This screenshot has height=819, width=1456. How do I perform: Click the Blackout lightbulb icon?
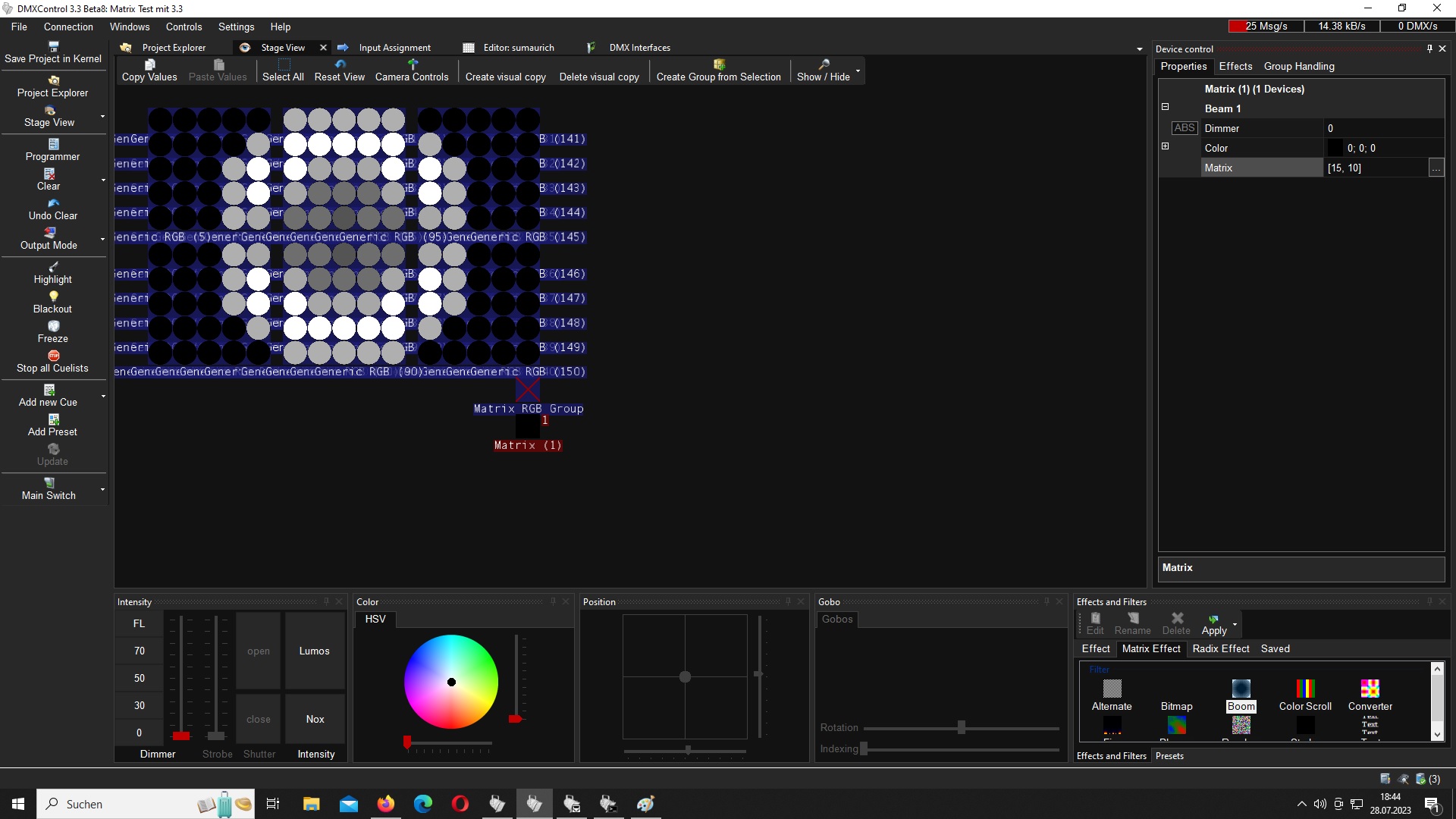[x=53, y=297]
